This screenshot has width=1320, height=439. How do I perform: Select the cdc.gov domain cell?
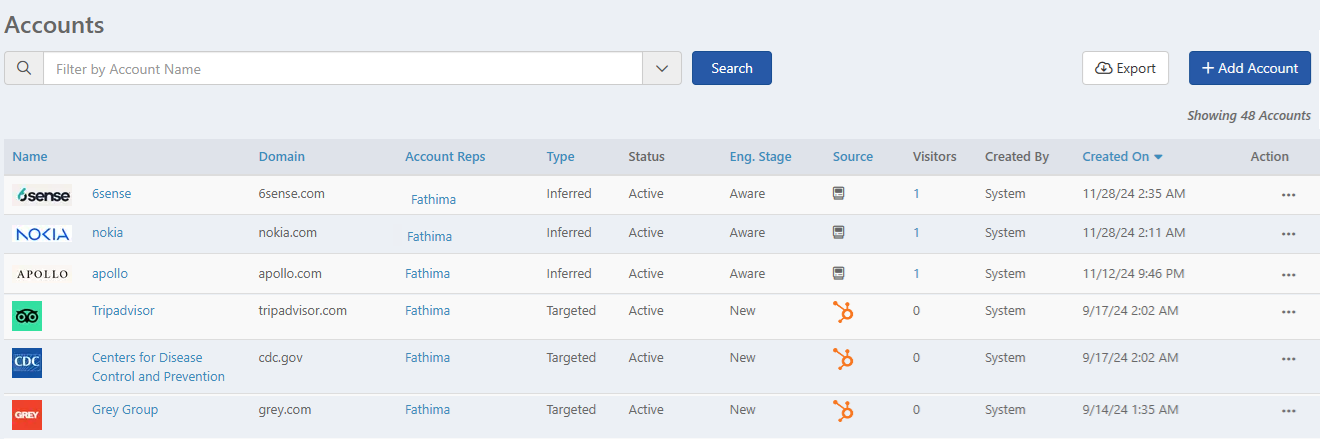pos(282,358)
